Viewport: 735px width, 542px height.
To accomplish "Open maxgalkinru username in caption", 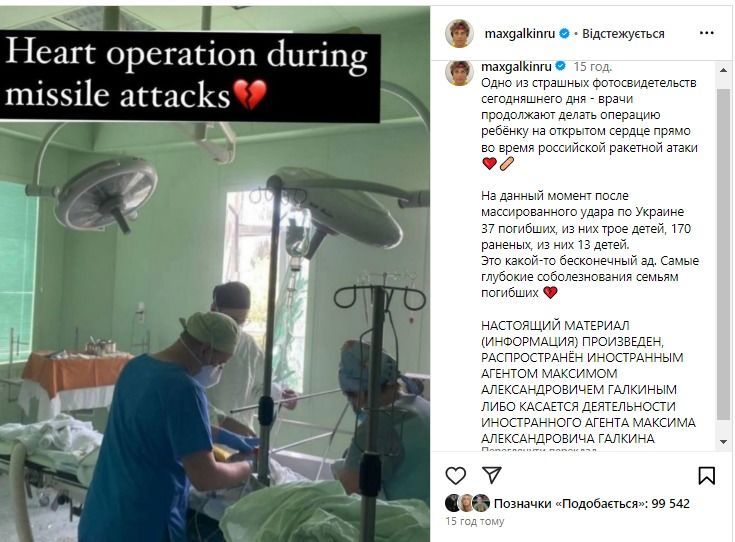I will pyautogui.click(x=516, y=67).
